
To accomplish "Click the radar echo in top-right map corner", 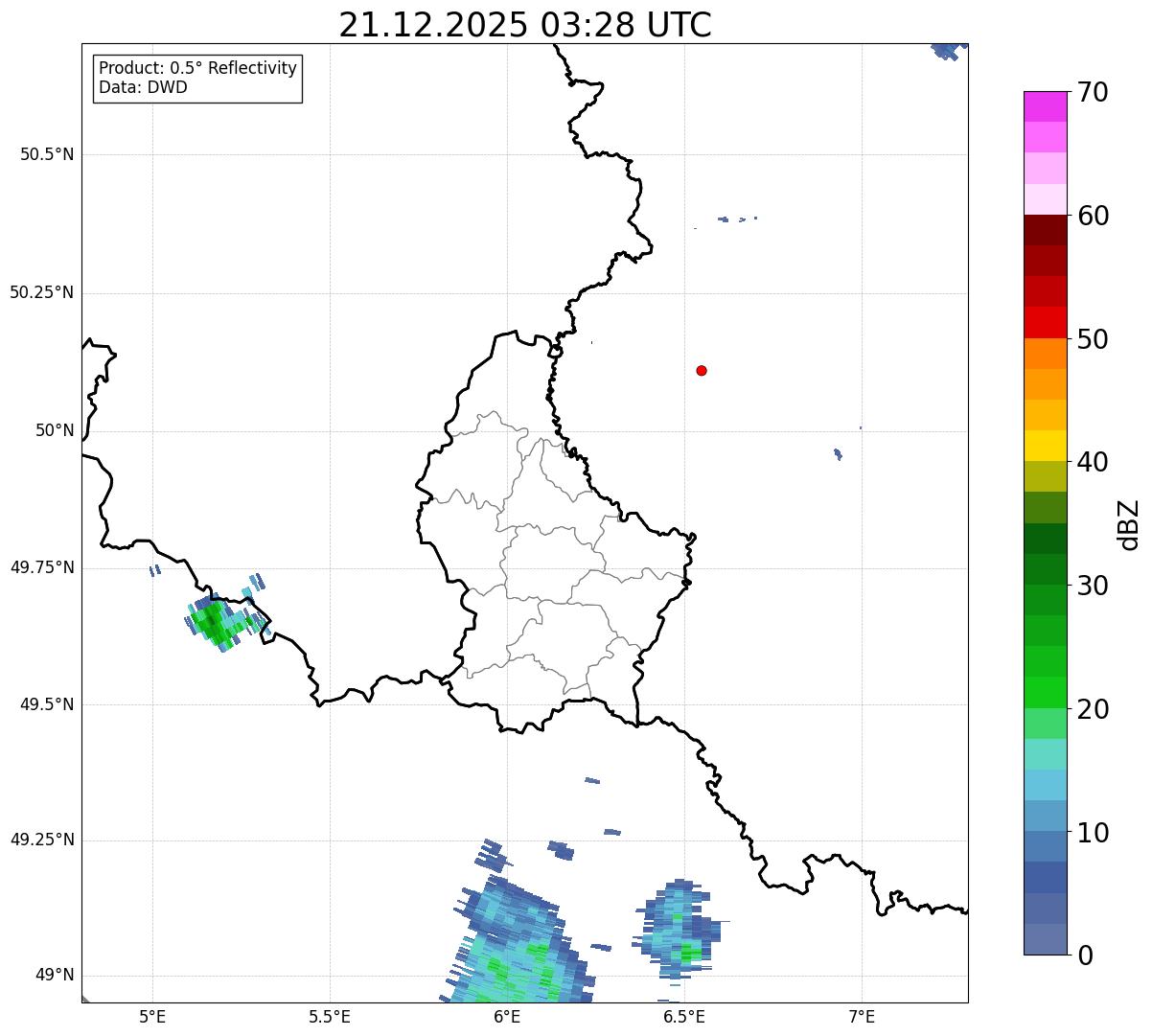I will coord(948,51).
